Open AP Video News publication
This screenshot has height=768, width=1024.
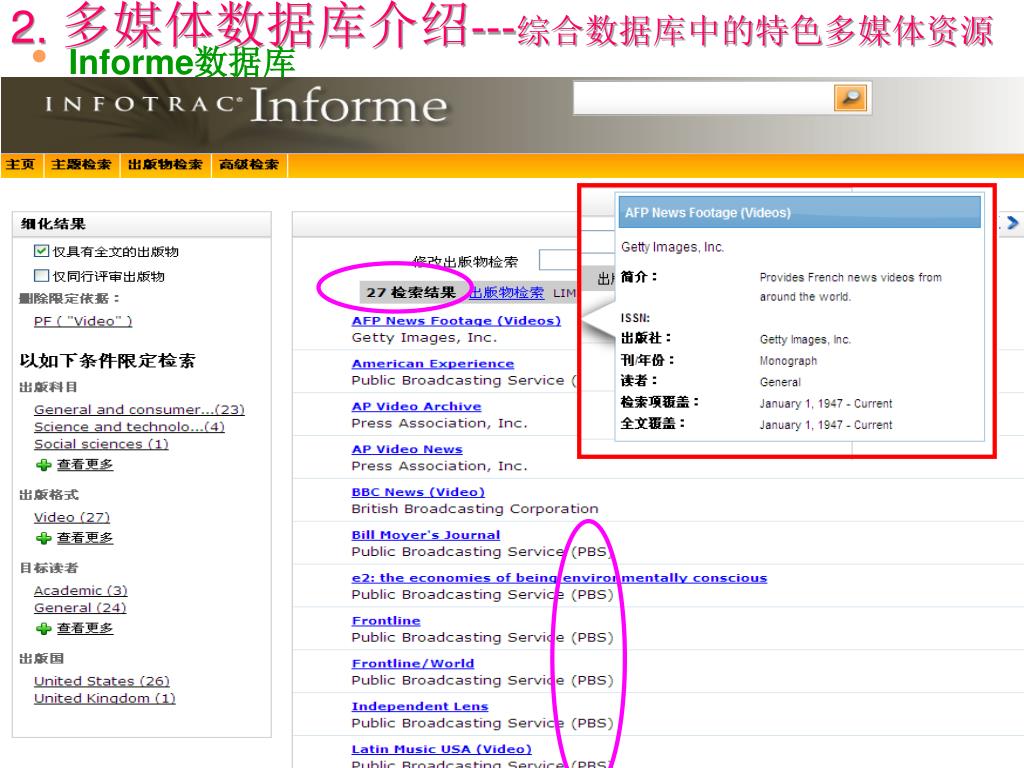[407, 449]
